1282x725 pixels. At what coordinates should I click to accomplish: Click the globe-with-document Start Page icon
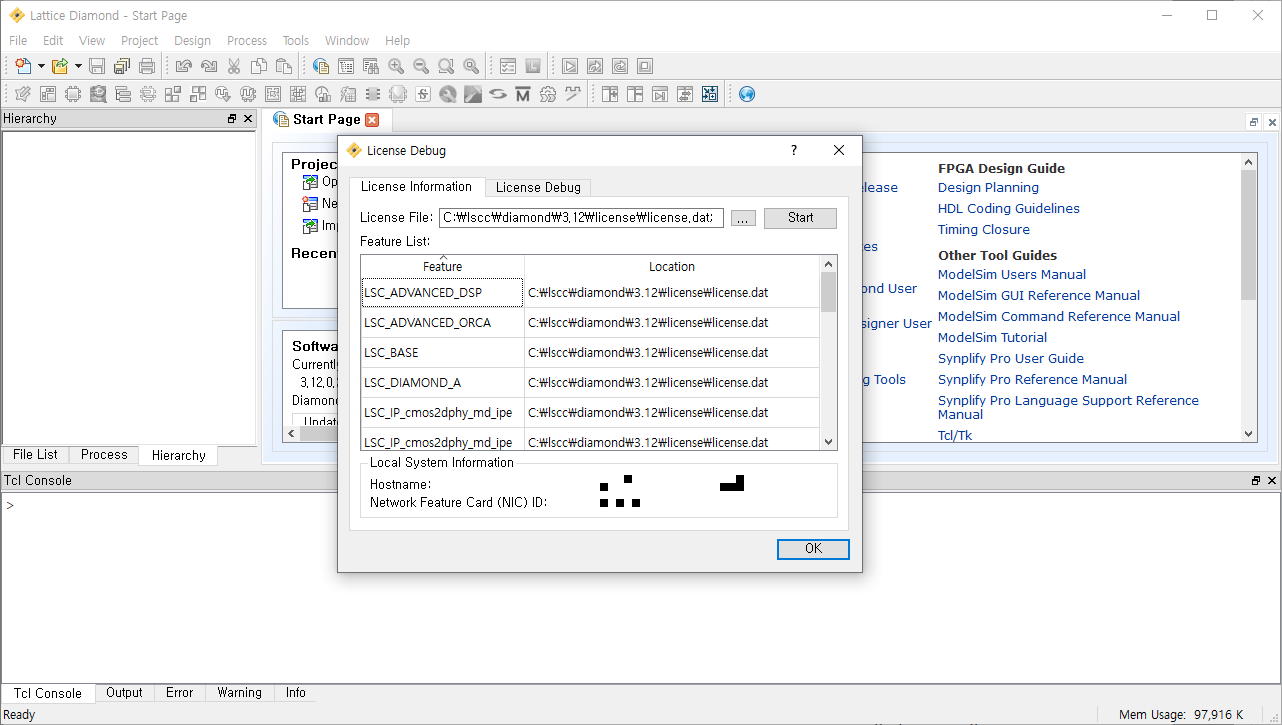pos(321,66)
